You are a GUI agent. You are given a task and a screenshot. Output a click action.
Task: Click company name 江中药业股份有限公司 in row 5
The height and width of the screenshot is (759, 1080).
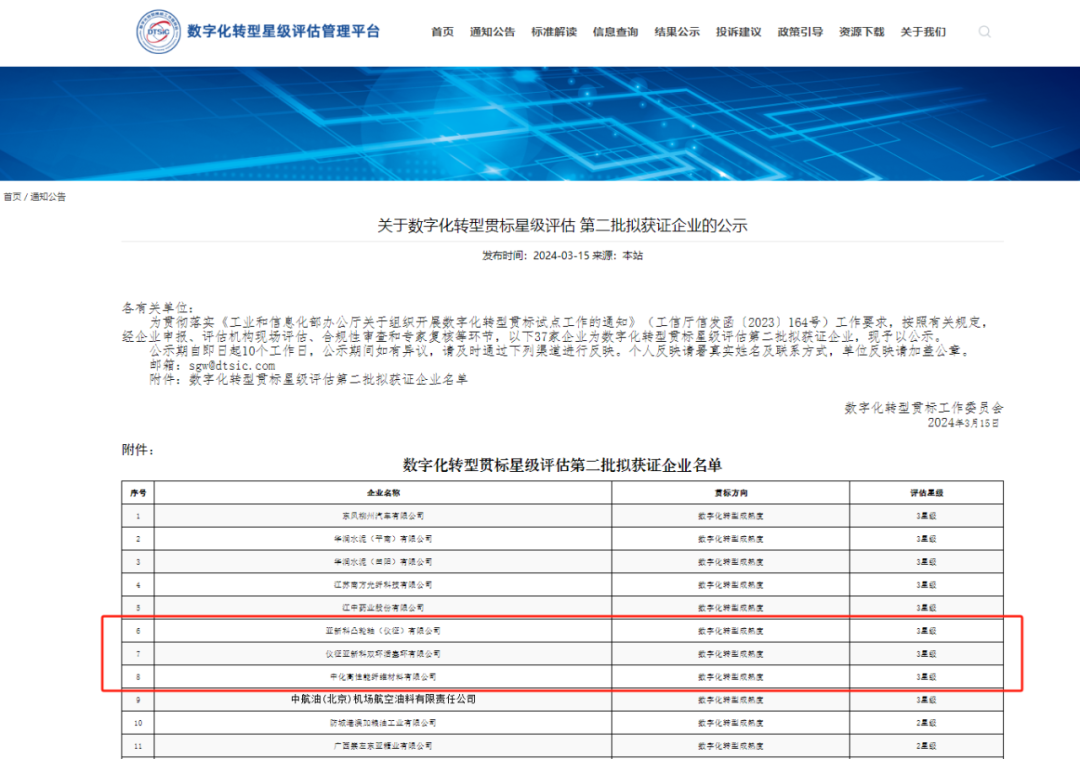(x=383, y=608)
